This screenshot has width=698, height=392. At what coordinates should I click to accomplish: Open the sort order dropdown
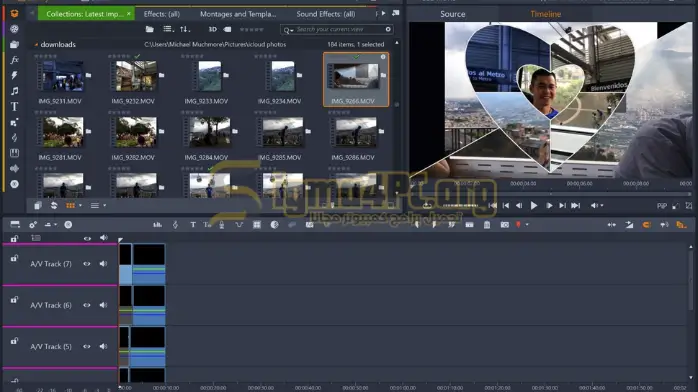[x=185, y=29]
